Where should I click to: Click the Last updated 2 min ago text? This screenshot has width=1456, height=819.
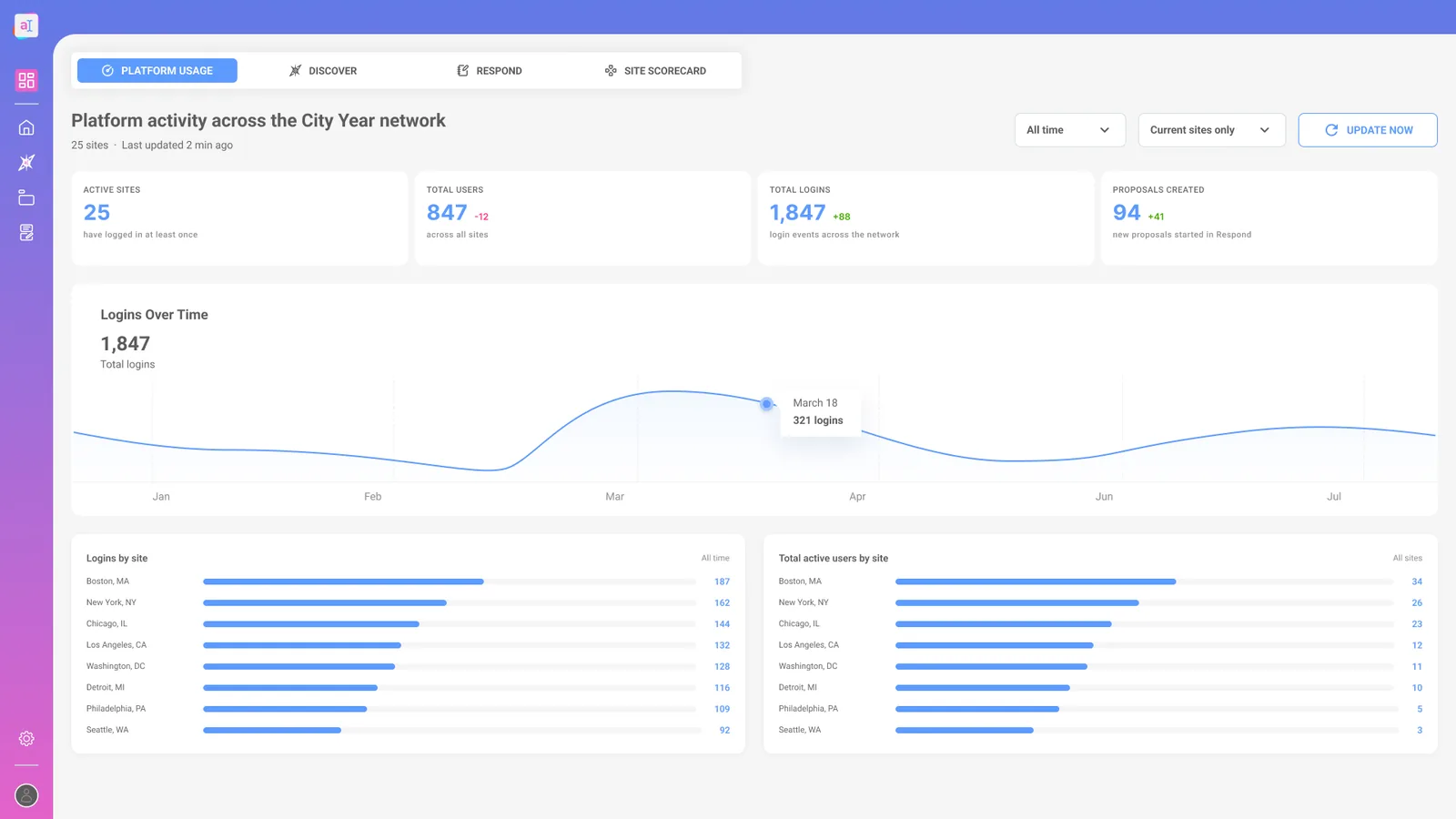[x=177, y=146]
